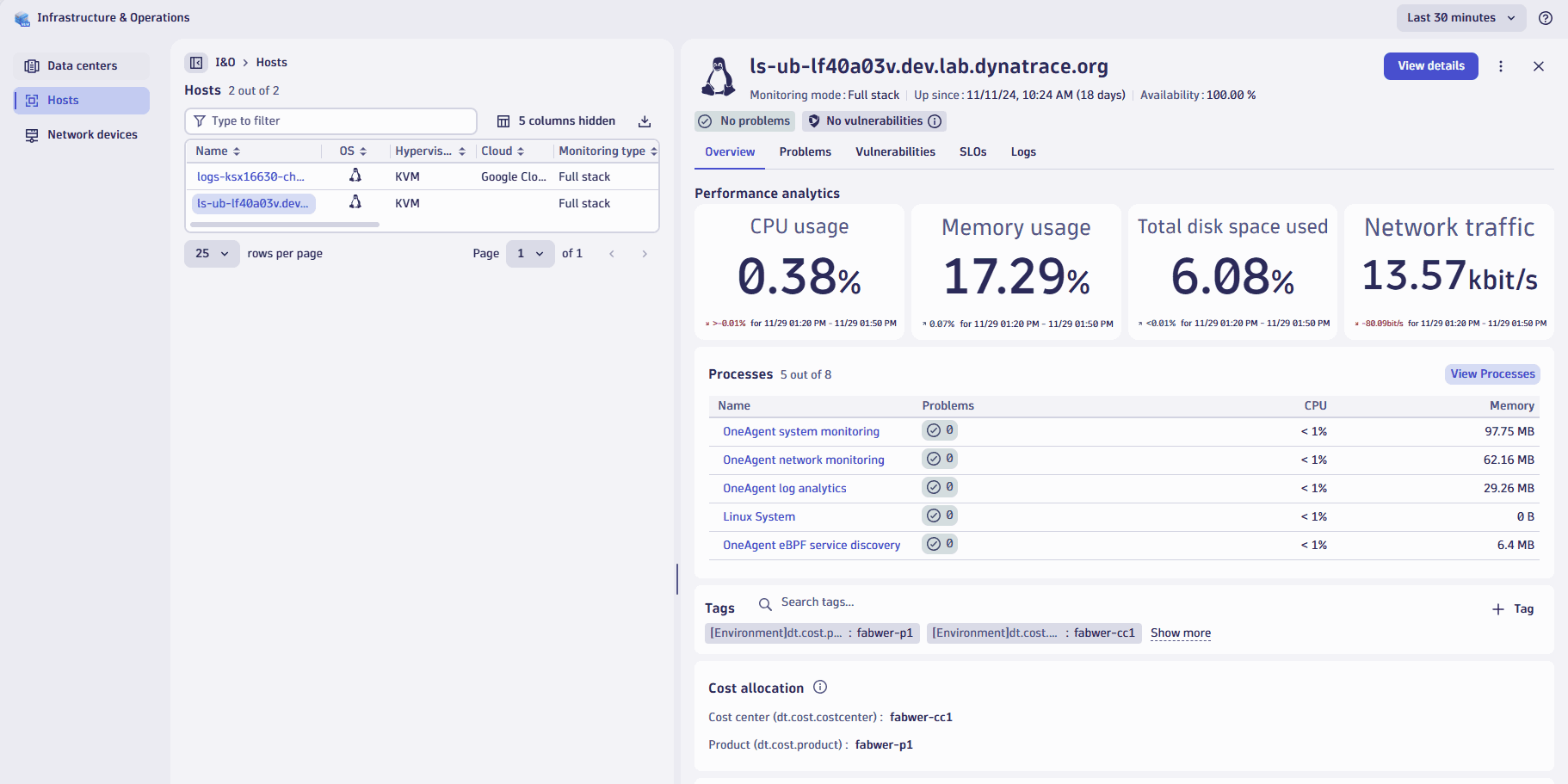Open the page number 1 dropdown
Viewport: 1568px width, 784px height.
tap(530, 254)
